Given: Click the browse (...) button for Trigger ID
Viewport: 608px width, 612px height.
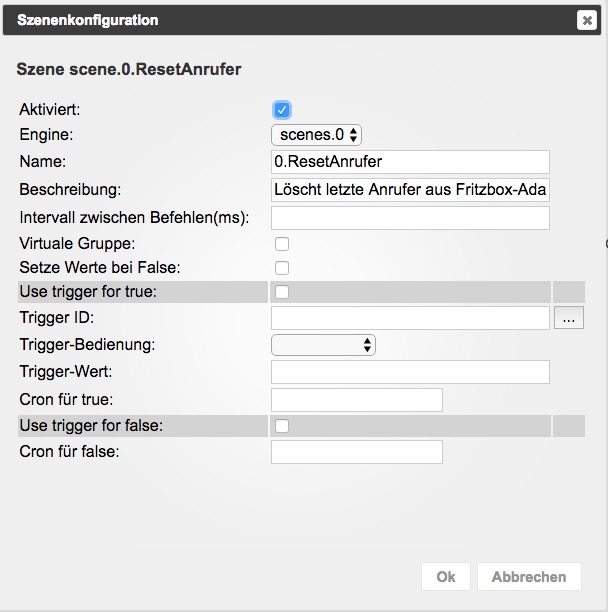Looking at the screenshot, I should (569, 318).
